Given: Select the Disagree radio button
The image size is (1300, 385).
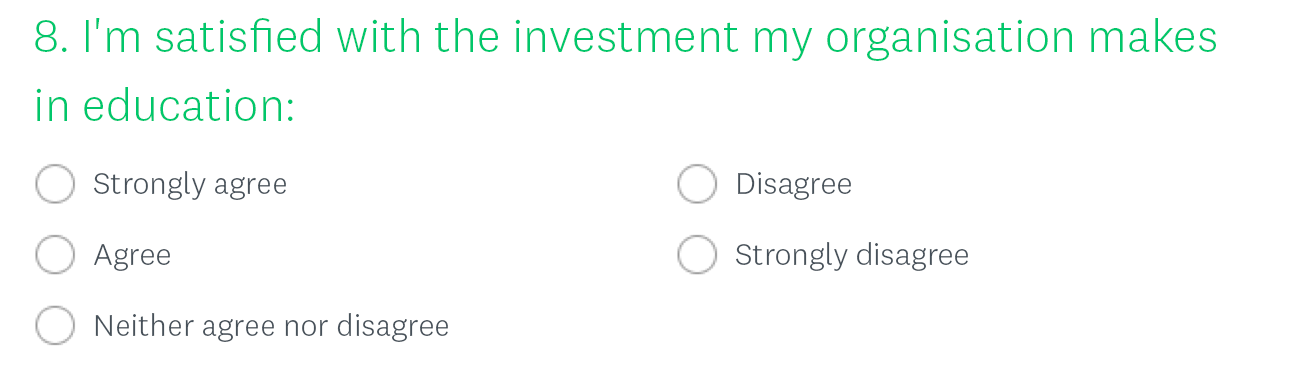Looking at the screenshot, I should point(697,184).
